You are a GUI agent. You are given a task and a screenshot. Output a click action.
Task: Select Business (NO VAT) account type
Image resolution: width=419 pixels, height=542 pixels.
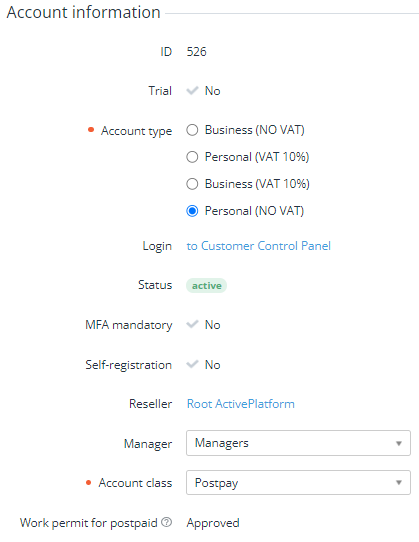tap(192, 130)
